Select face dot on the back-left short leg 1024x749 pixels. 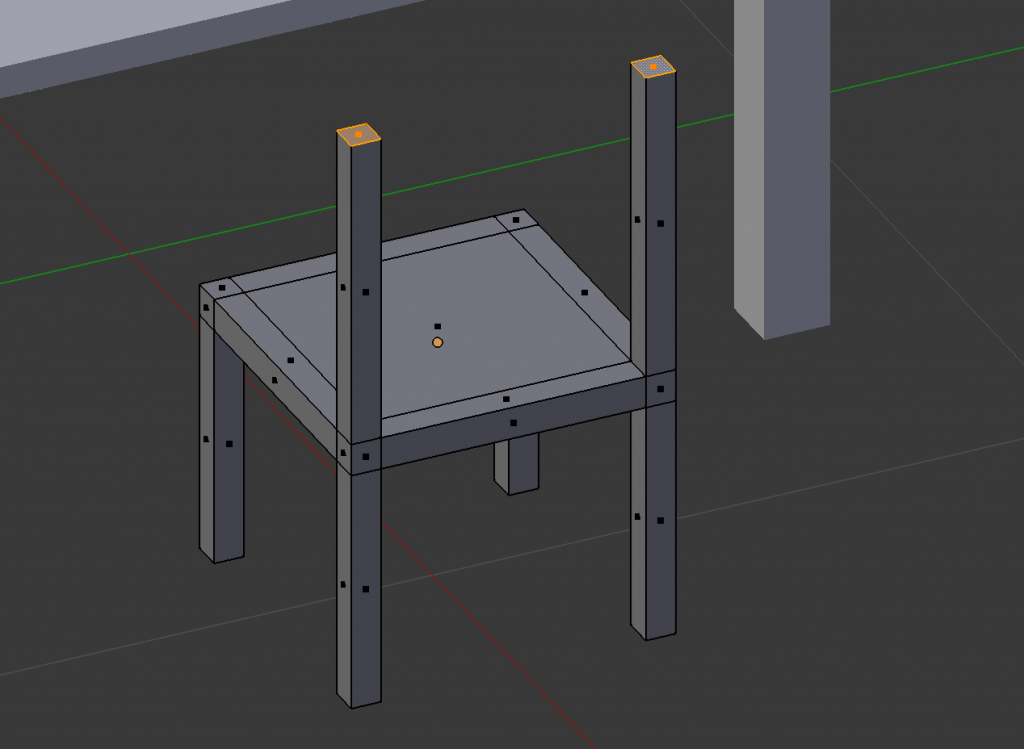tap(229, 443)
